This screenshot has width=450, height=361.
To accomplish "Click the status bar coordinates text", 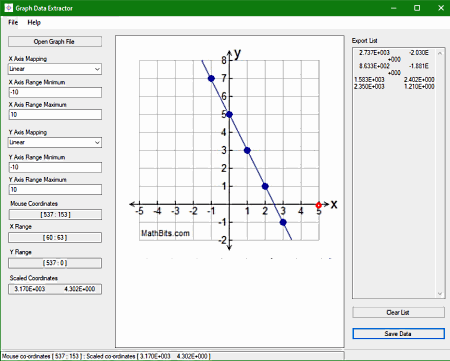I will click(x=106, y=356).
